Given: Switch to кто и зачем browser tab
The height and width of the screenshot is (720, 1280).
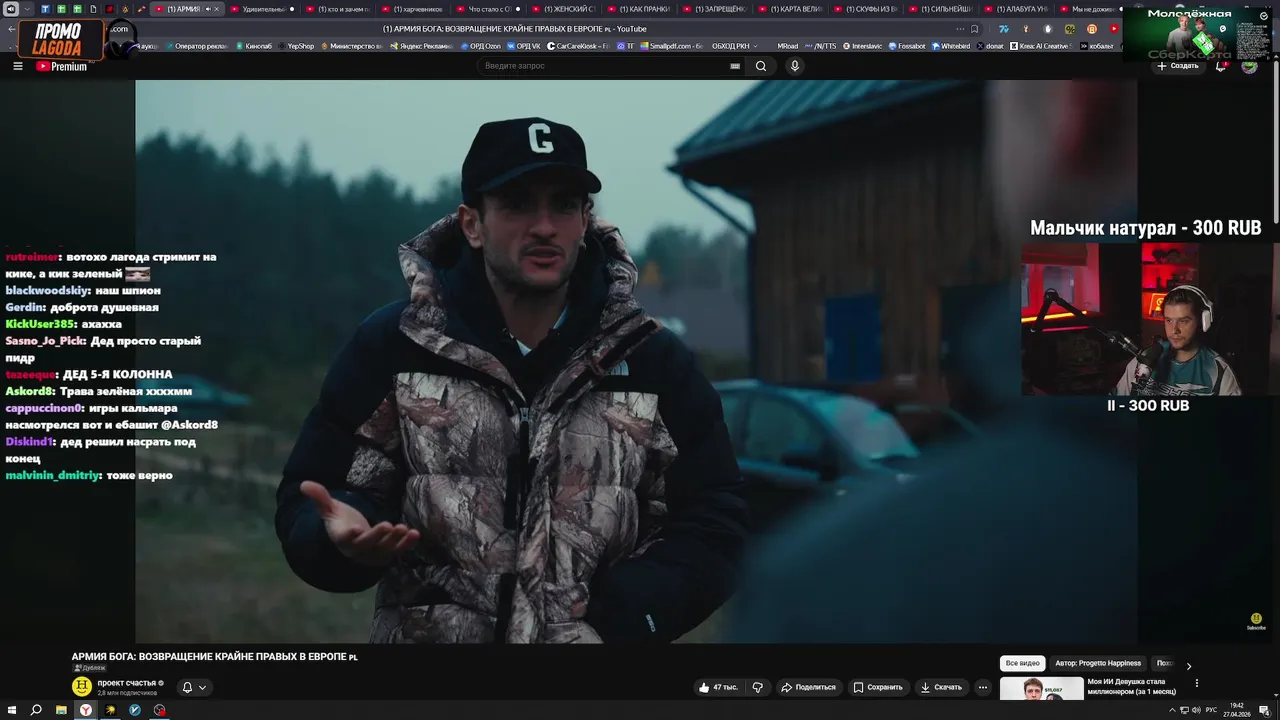Looking at the screenshot, I should coord(338,9).
